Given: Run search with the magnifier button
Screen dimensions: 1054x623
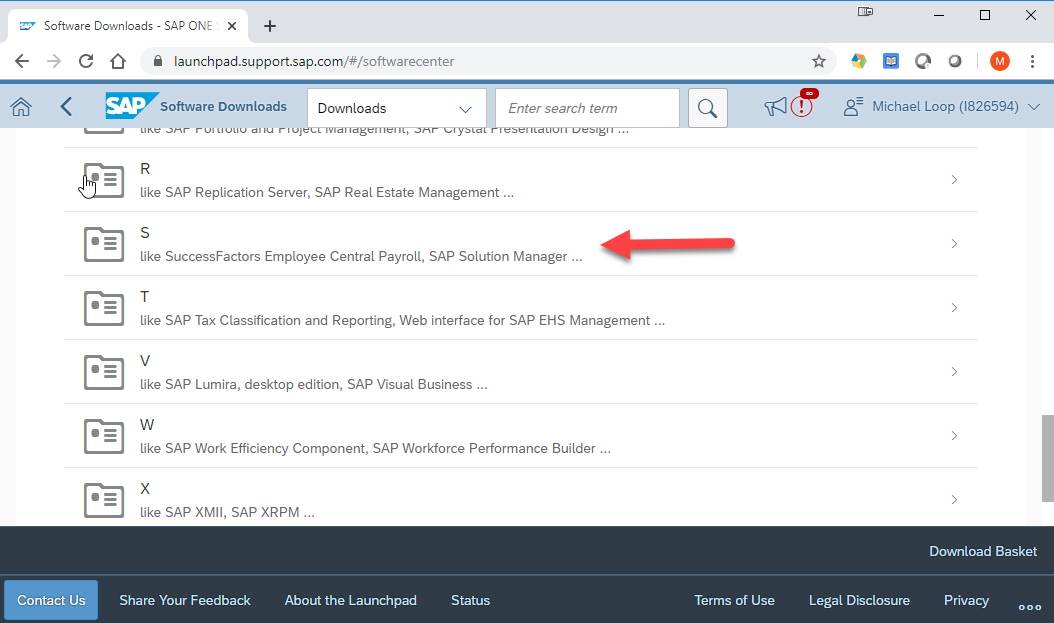Looking at the screenshot, I should click(707, 108).
